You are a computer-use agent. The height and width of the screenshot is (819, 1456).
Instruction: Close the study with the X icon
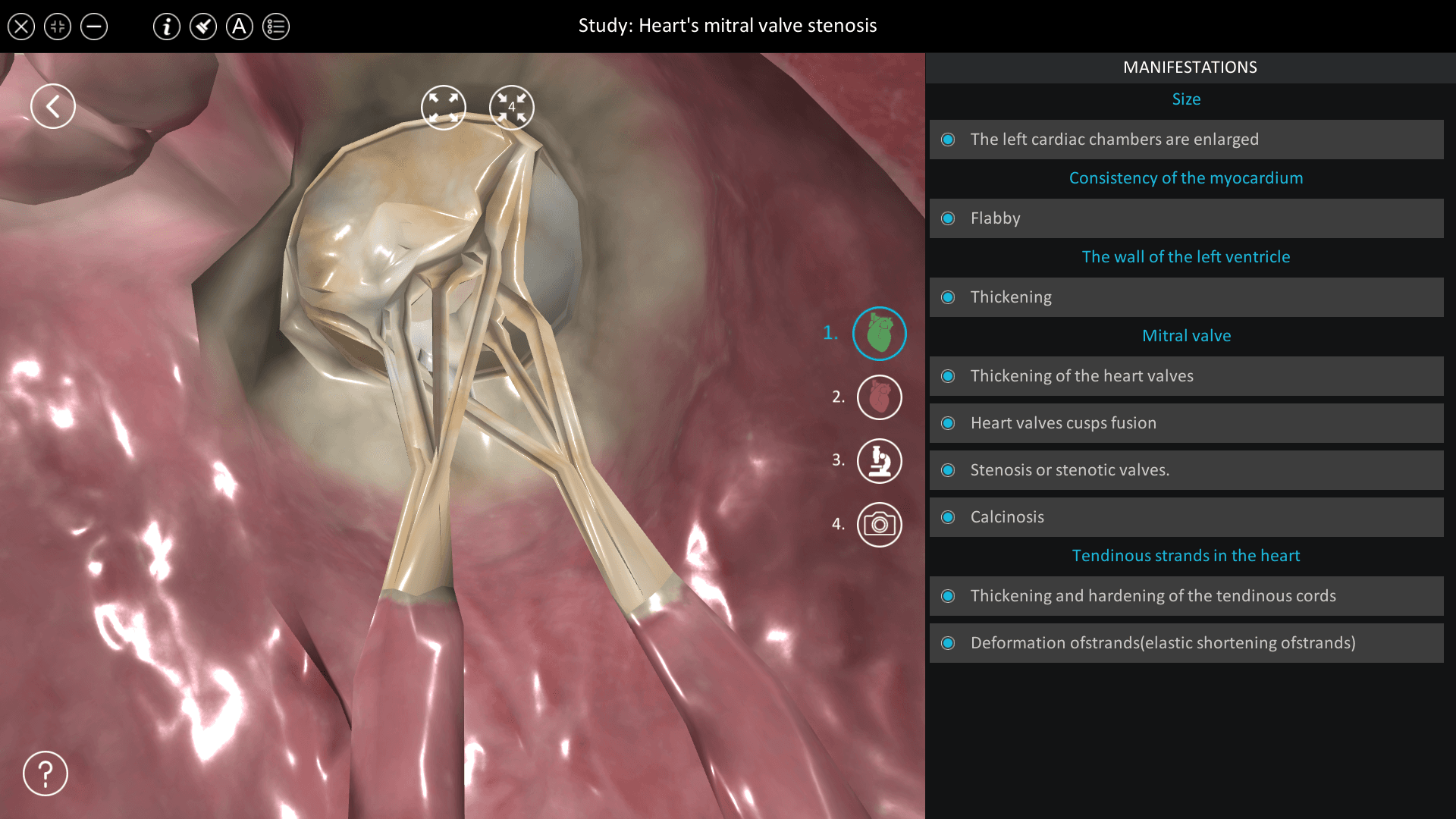pos(21,27)
